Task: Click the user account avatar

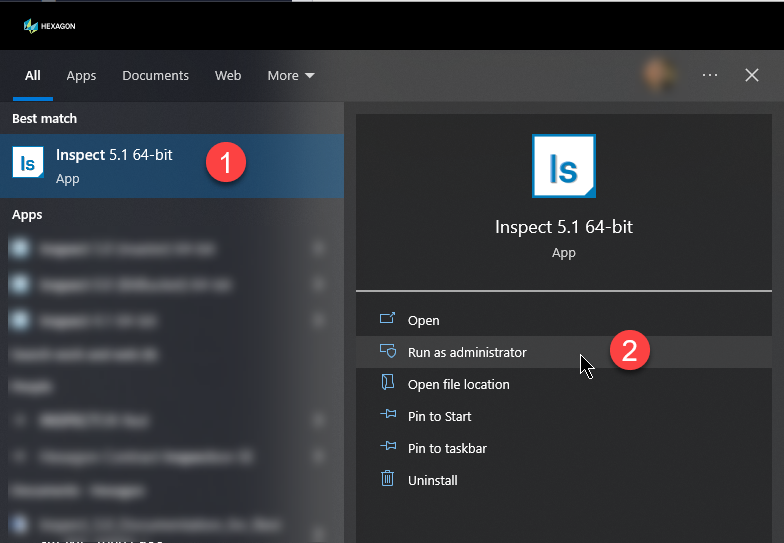Action: click(x=658, y=75)
